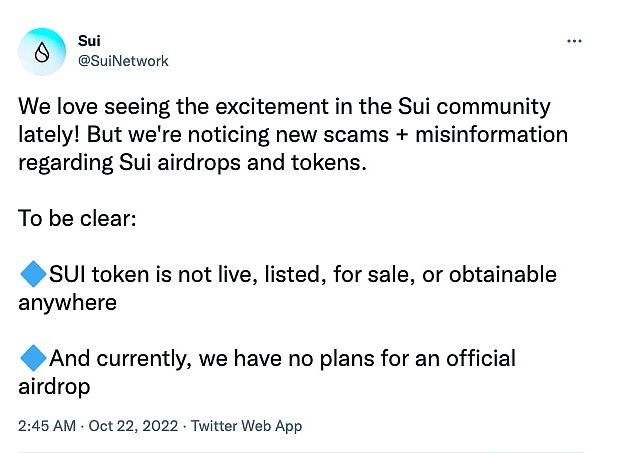Click the Oct 22, 2022 date
Screen dimensions: 624x453
(x=133, y=426)
